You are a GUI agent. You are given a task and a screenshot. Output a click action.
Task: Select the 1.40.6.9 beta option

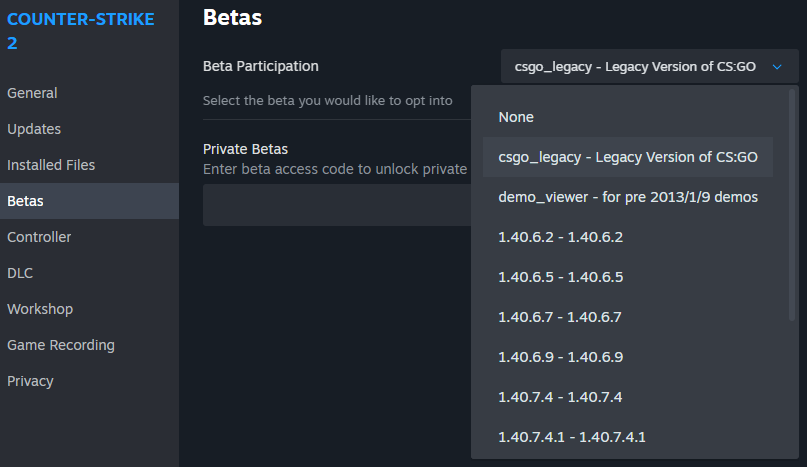point(560,357)
